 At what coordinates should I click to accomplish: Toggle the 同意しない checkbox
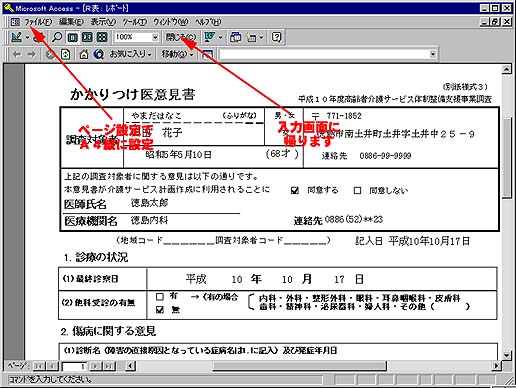pos(357,190)
